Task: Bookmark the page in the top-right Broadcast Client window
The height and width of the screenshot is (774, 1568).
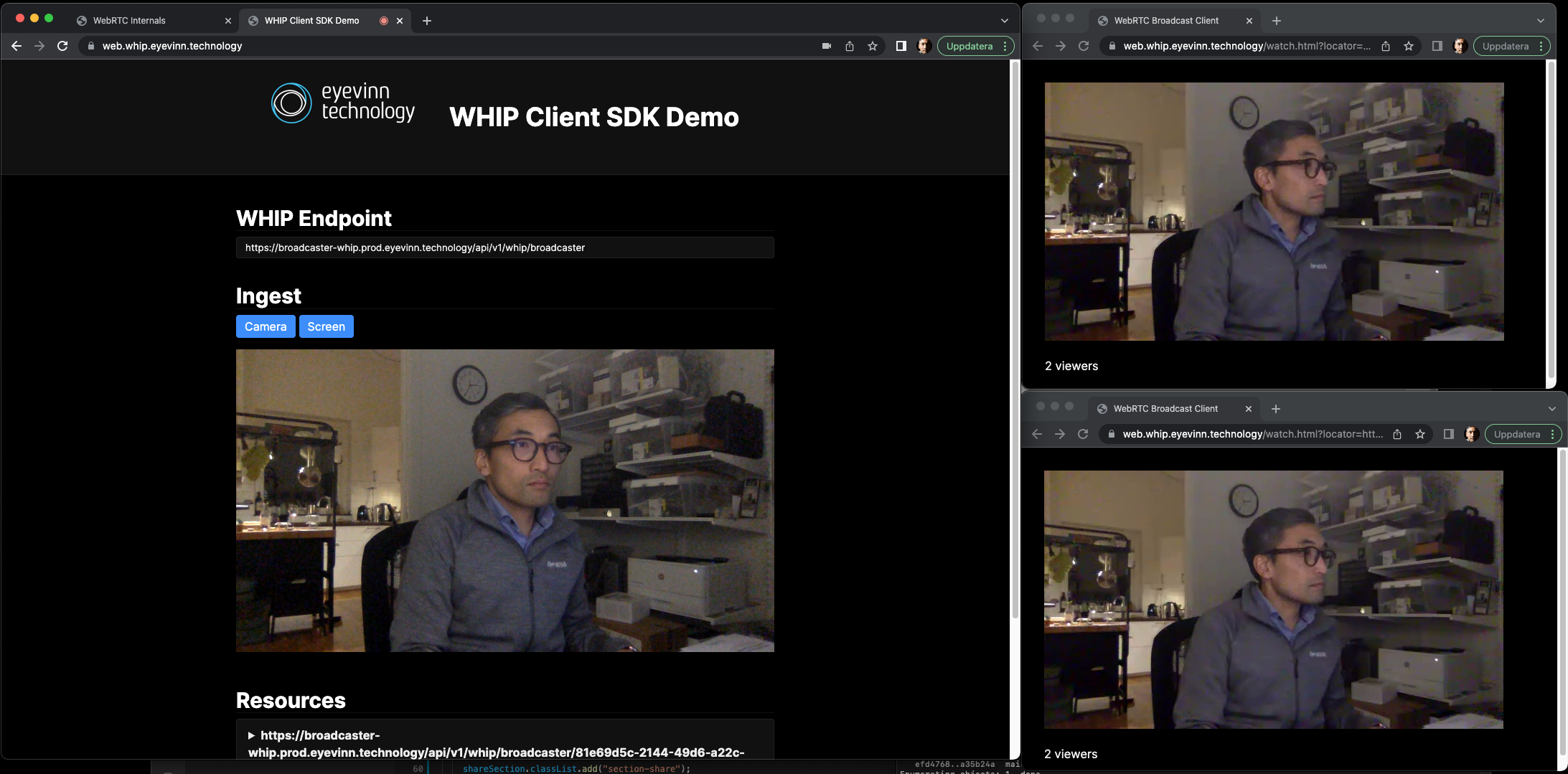Action: click(x=1409, y=46)
